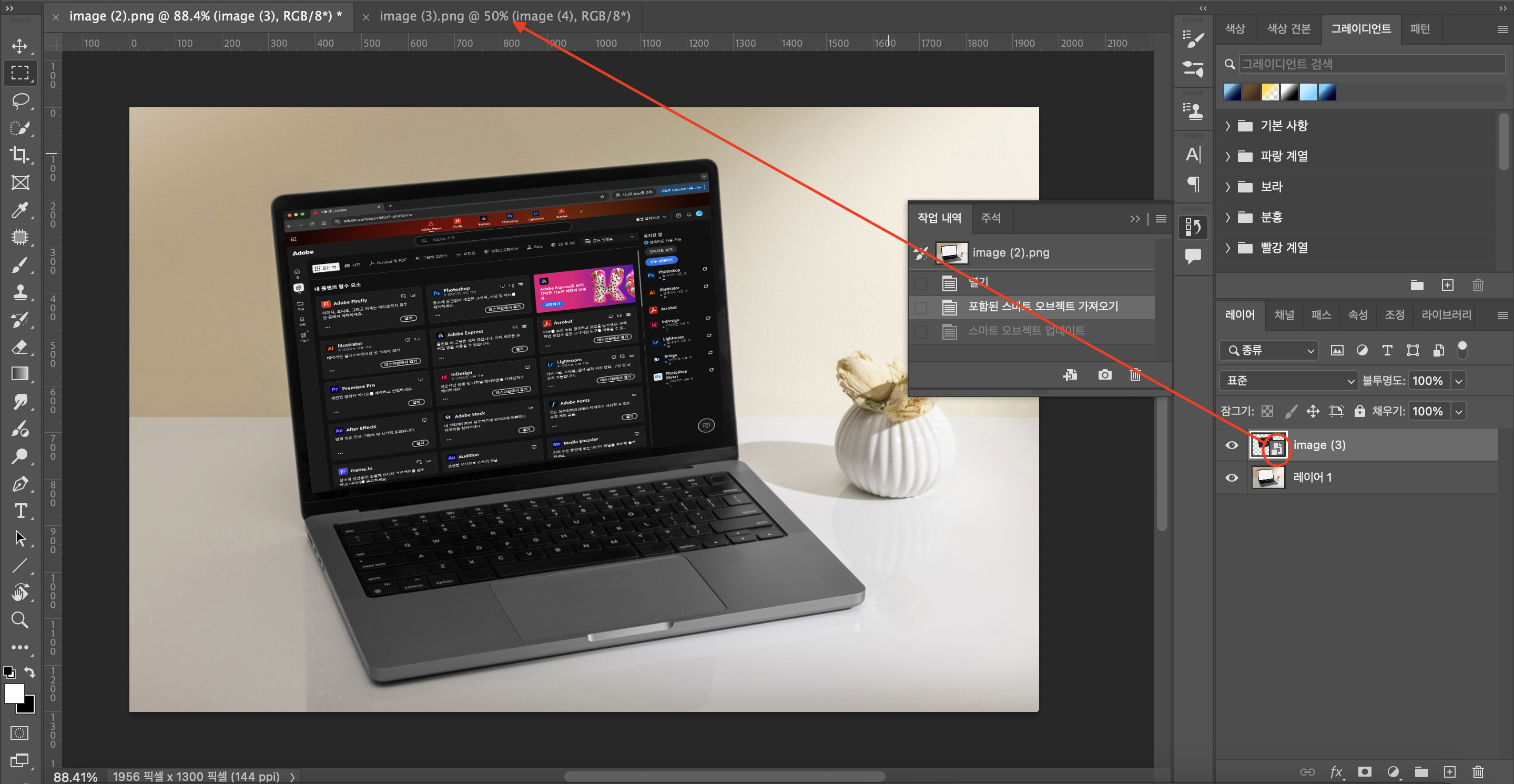1514x784 pixels.
Task: Select the Move tool
Action: click(x=19, y=46)
